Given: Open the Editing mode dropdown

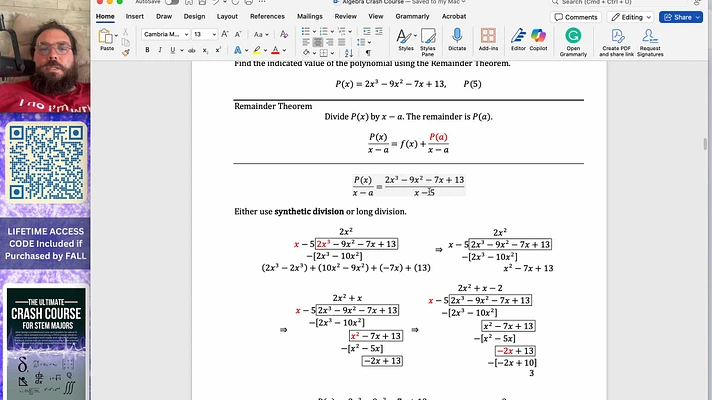Looking at the screenshot, I should coord(632,17).
